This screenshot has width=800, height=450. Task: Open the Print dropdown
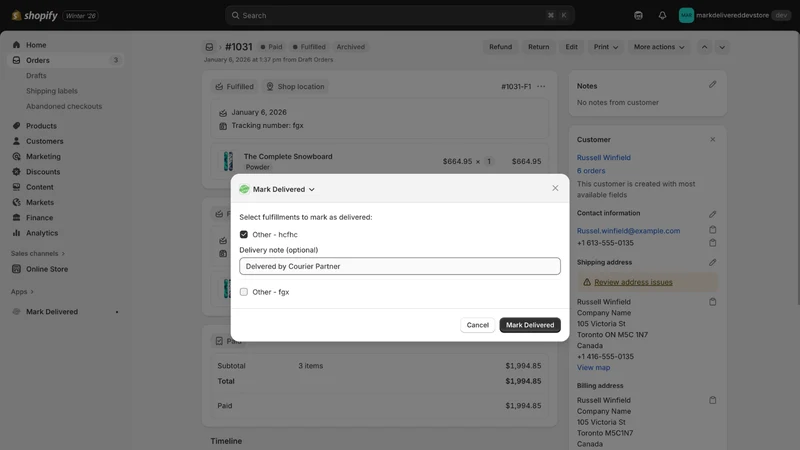(x=606, y=47)
